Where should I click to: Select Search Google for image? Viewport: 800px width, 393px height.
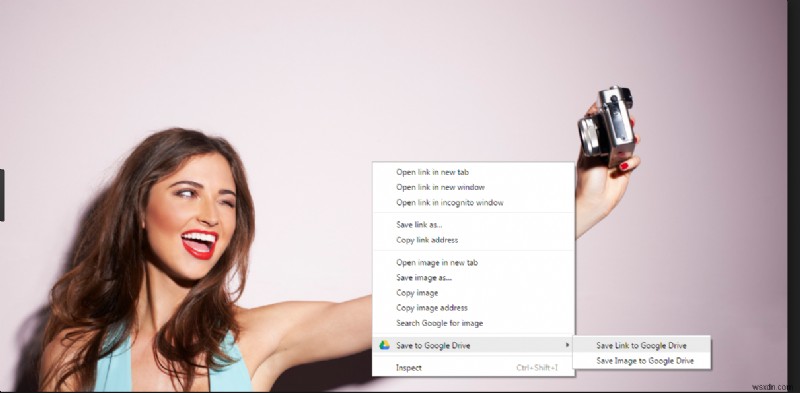coord(473,323)
